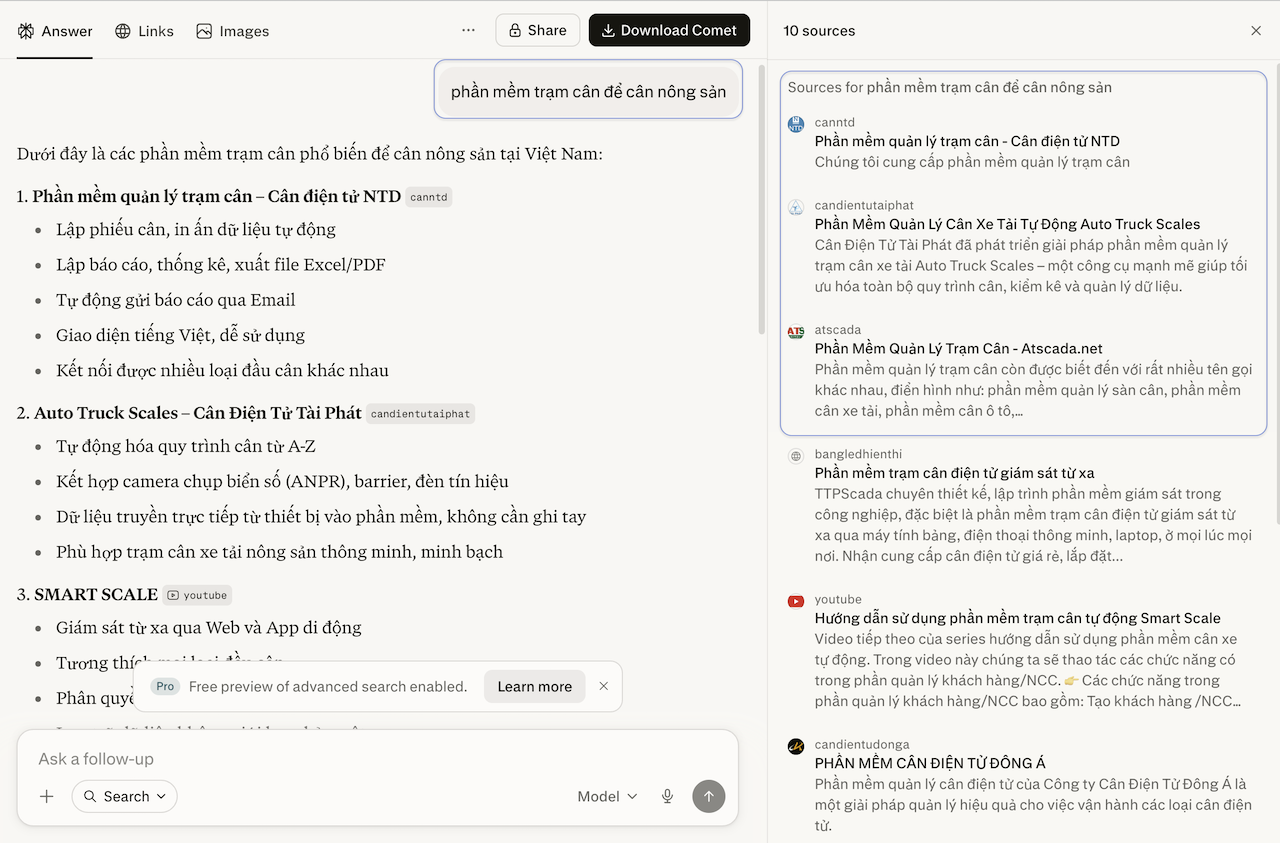Open the Search mode dropdown

pyautogui.click(x=125, y=796)
